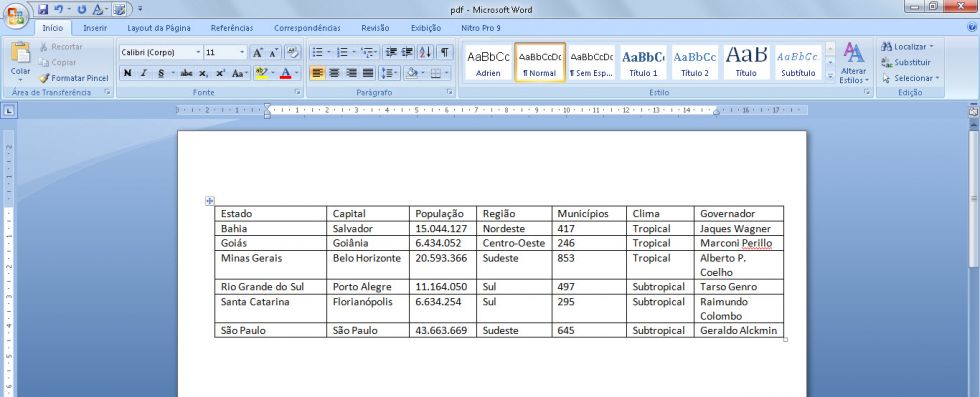
Task: Open the Parágrafo dialog launcher
Action: (x=449, y=92)
